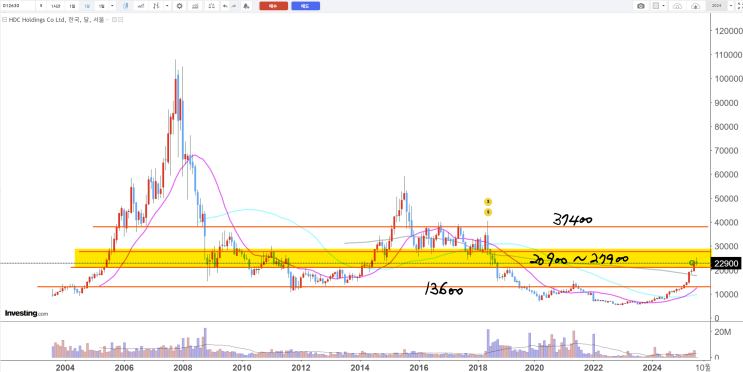The width and height of the screenshot is (743, 372).
Task: Undo the last chart action
Action: tap(225, 6)
